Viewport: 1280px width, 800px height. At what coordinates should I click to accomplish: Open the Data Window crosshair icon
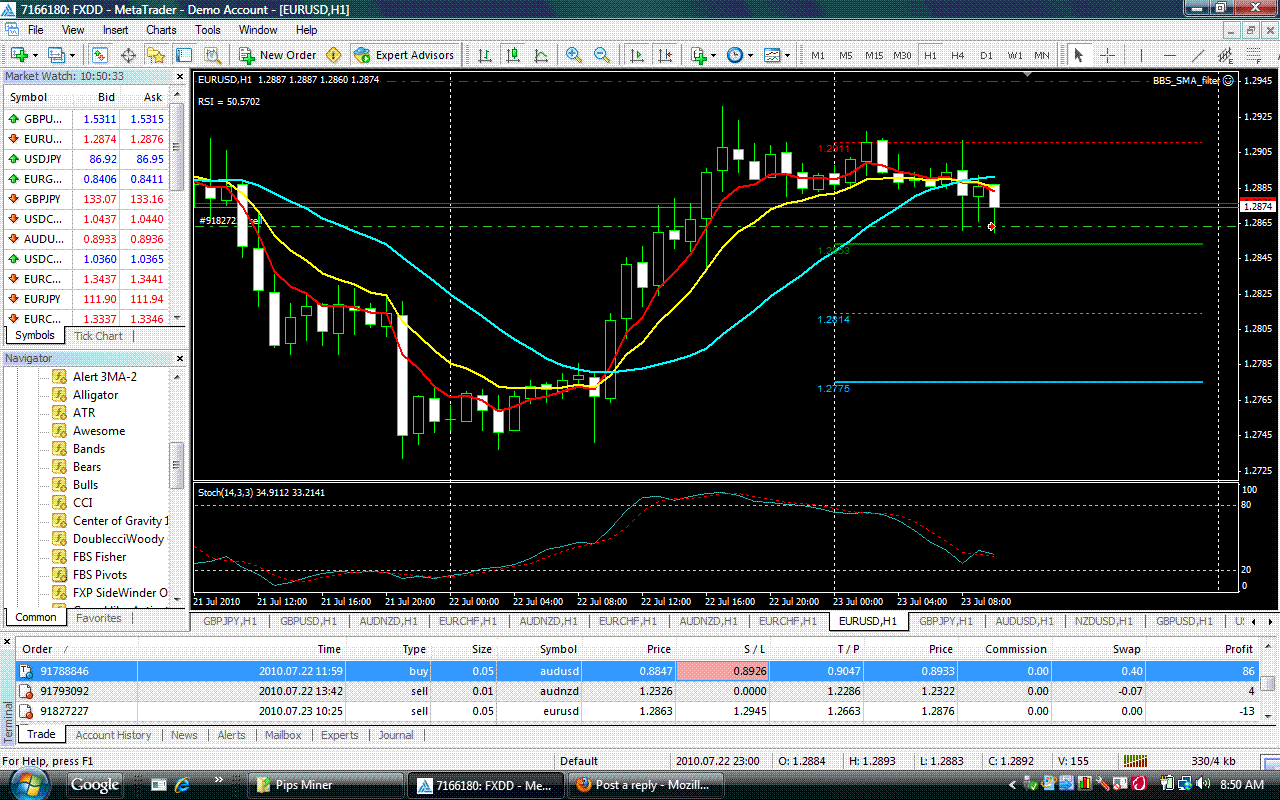[x=128, y=55]
